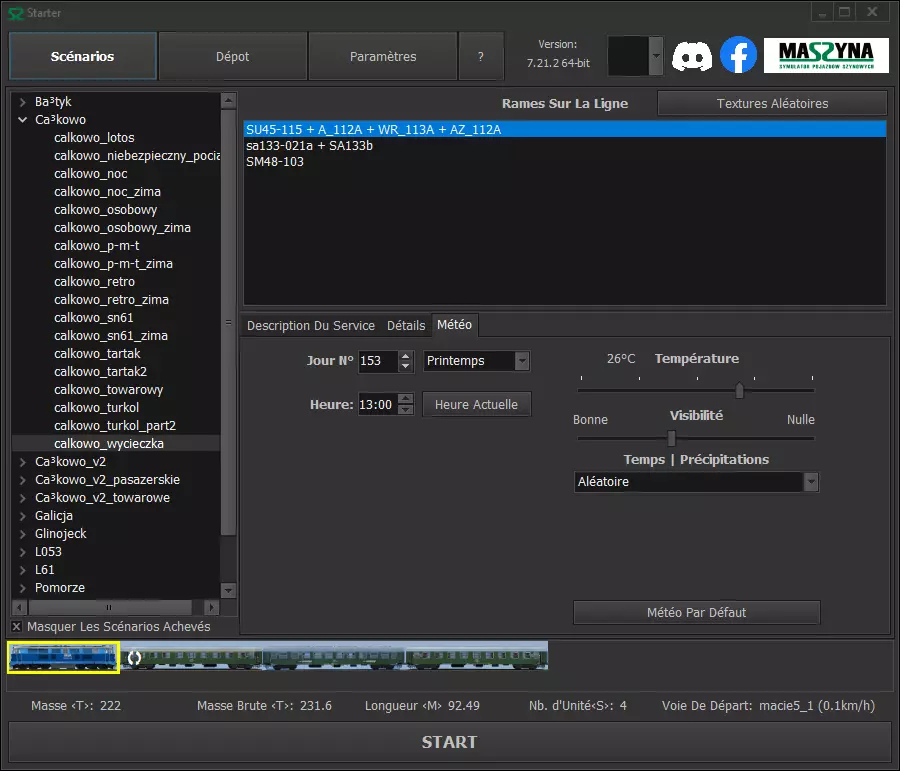Viewport: 900px width, 771px height.
Task: Open the Printemps season dropdown
Action: (476, 361)
